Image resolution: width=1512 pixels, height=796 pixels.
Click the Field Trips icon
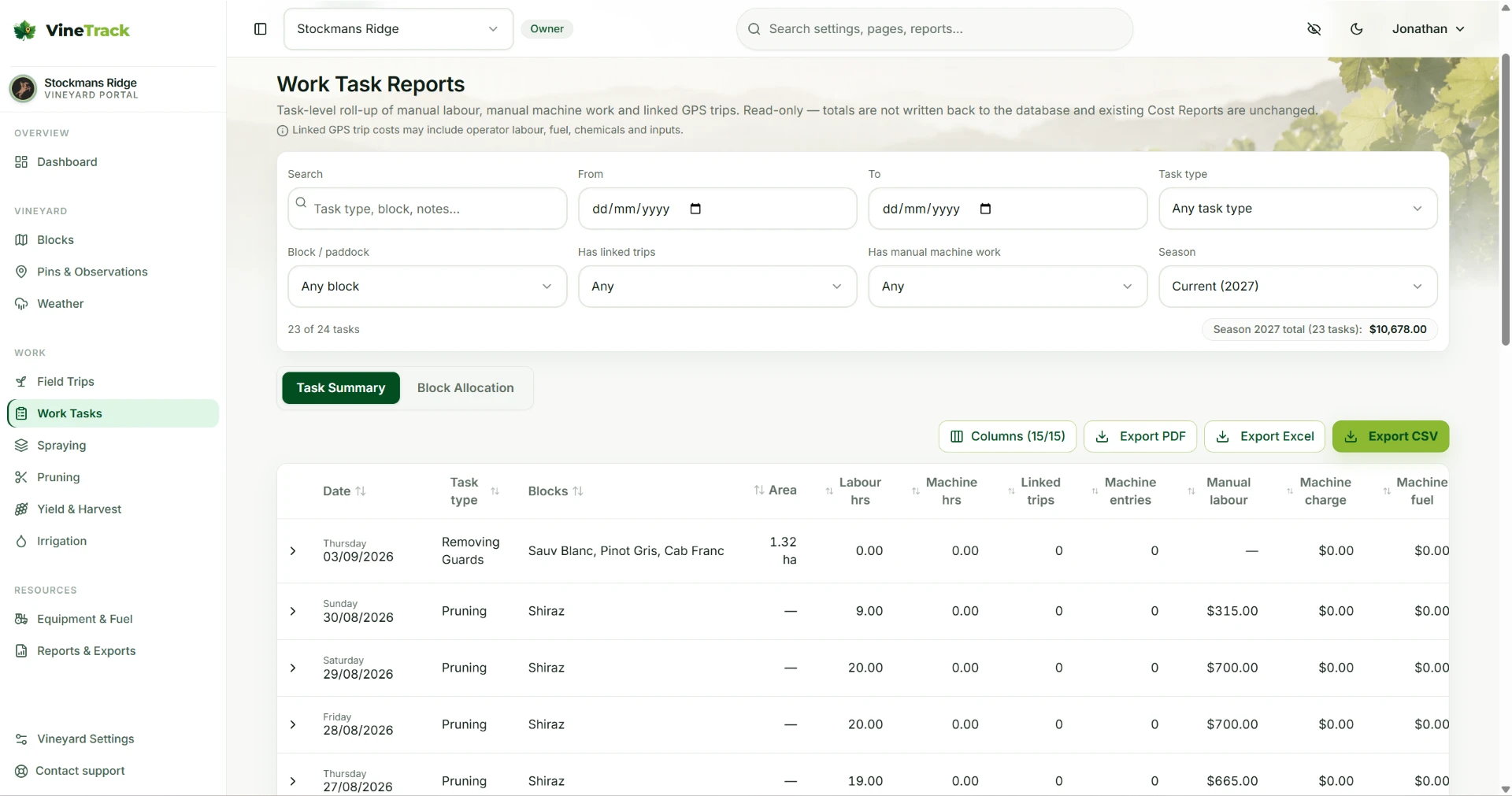pyautogui.click(x=21, y=382)
